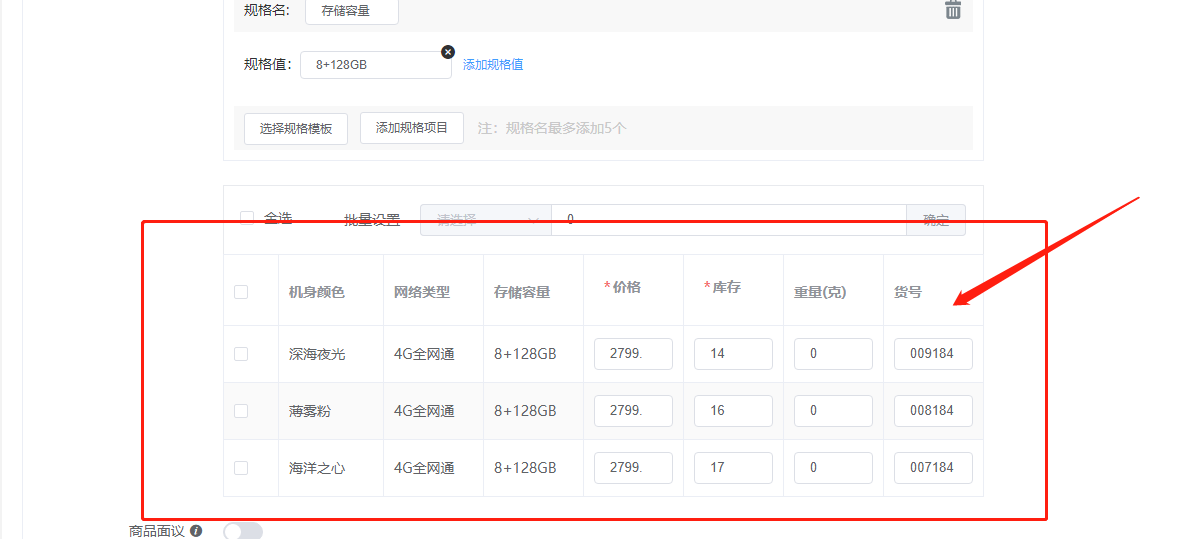Edit the weight field for 薄雾粉
This screenshot has height=539, width=1188.
pyautogui.click(x=833, y=411)
